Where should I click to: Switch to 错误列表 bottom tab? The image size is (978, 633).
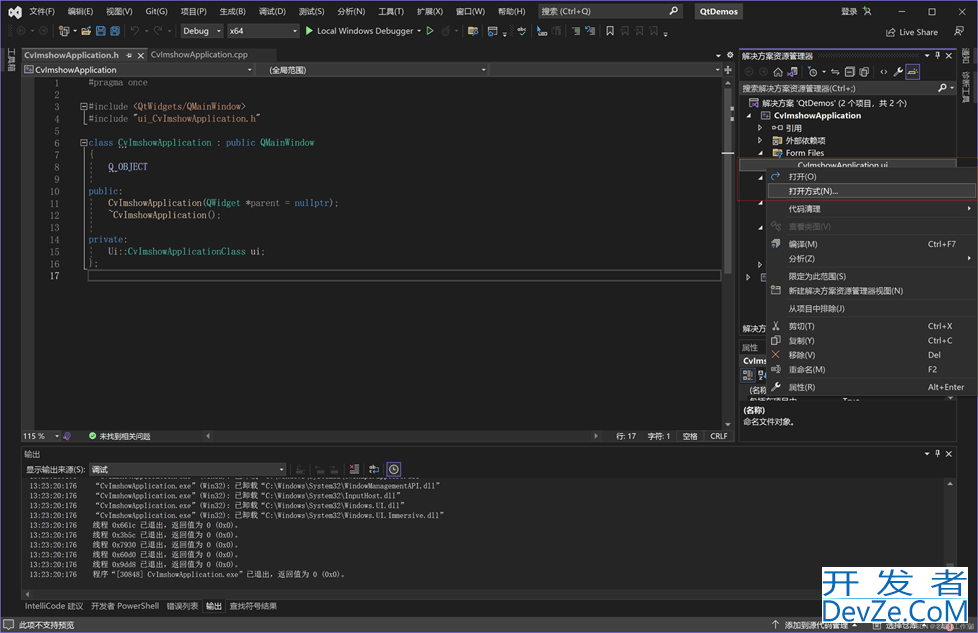182,606
